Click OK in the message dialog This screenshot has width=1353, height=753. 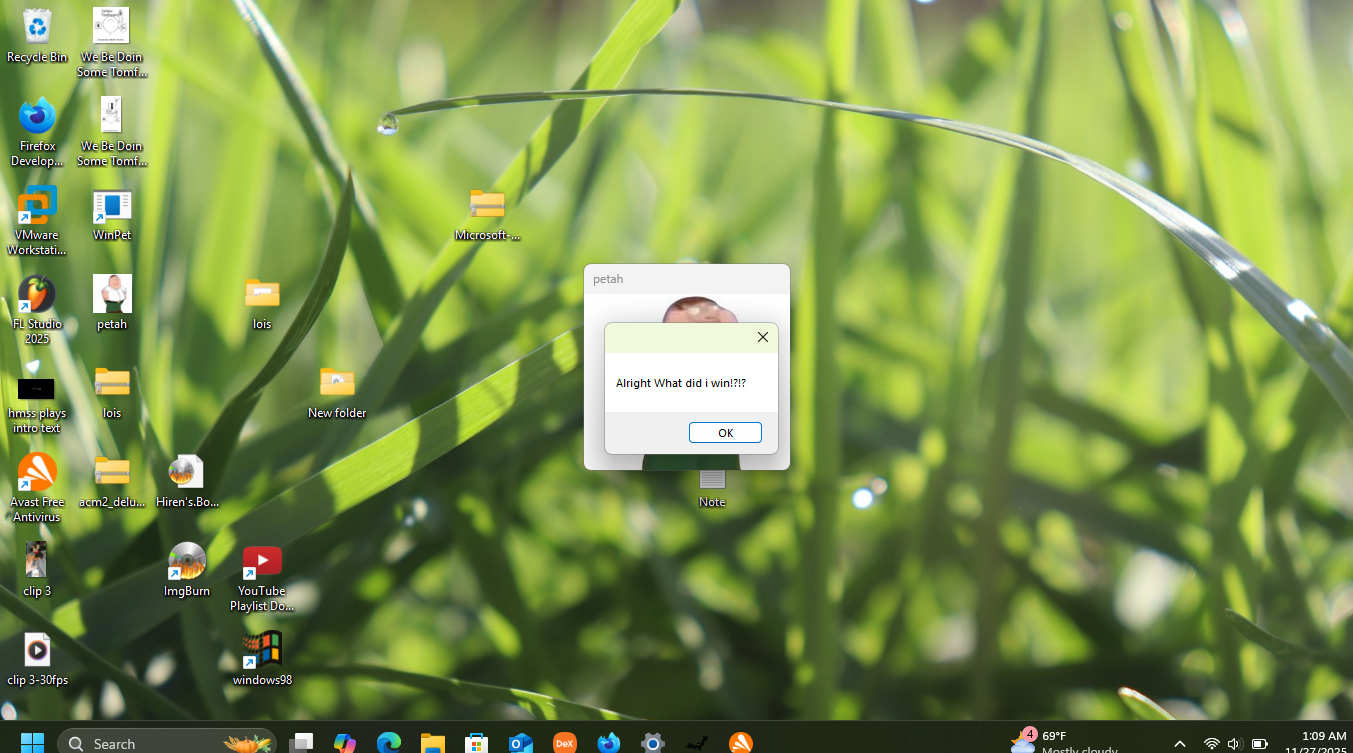pyautogui.click(x=725, y=433)
